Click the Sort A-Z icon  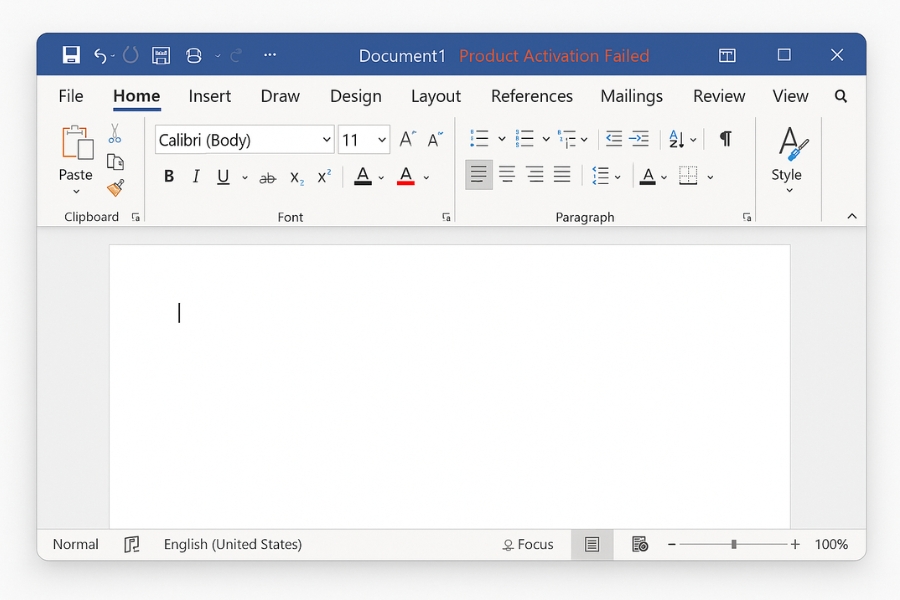(677, 139)
